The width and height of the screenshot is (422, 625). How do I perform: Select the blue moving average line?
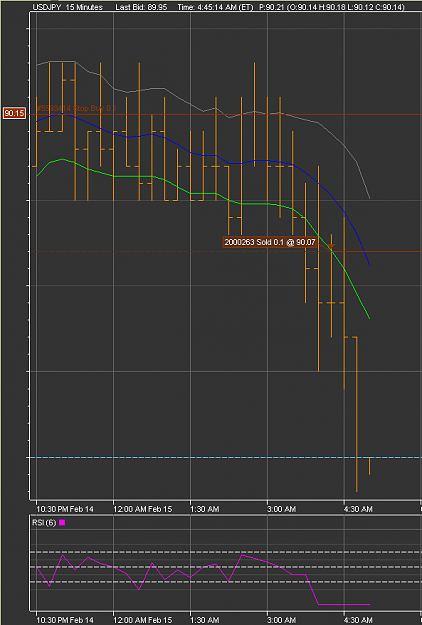tap(203, 155)
